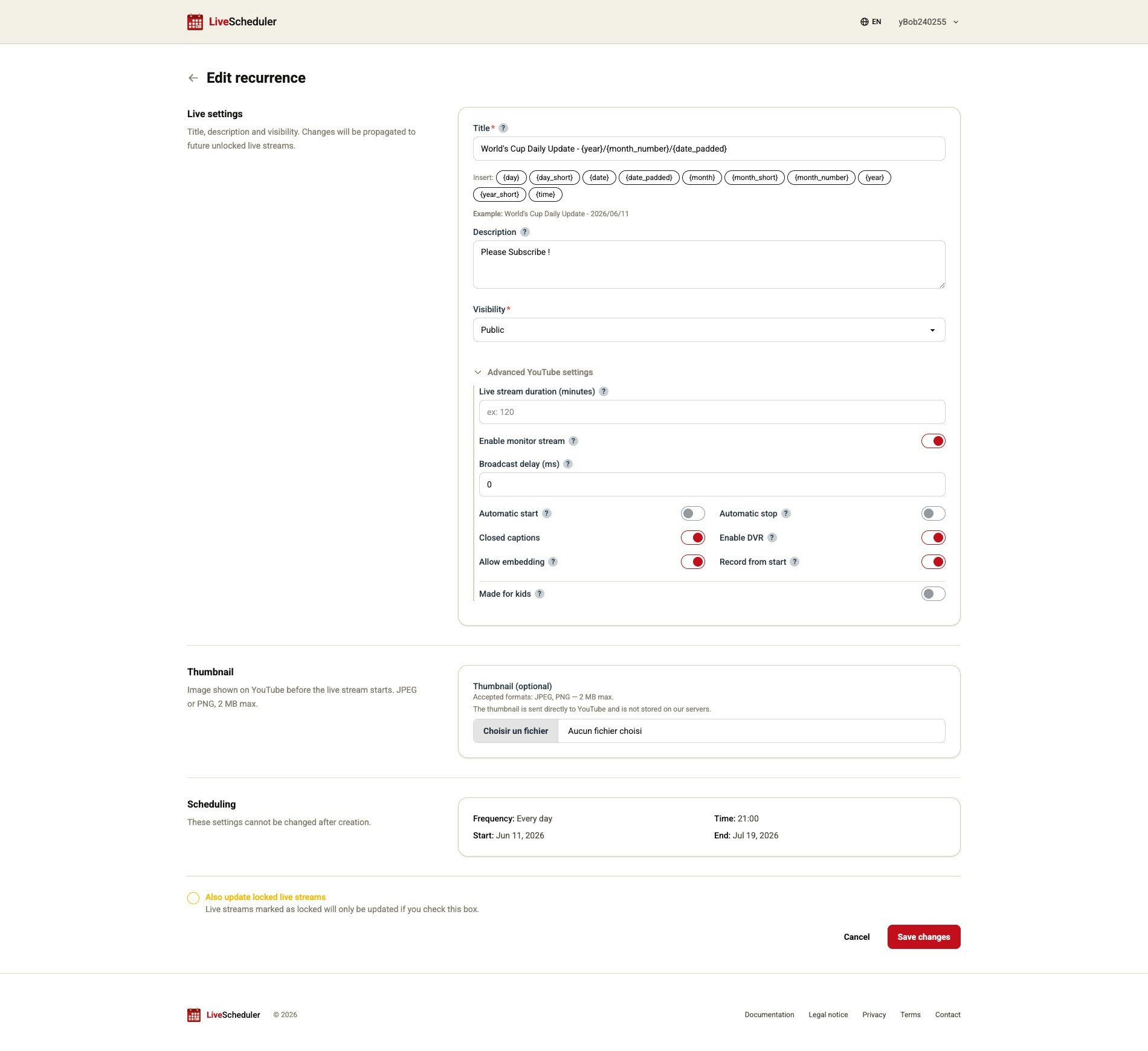The height and width of the screenshot is (1051, 1148).
Task: Click the Description text area
Action: [709, 265]
